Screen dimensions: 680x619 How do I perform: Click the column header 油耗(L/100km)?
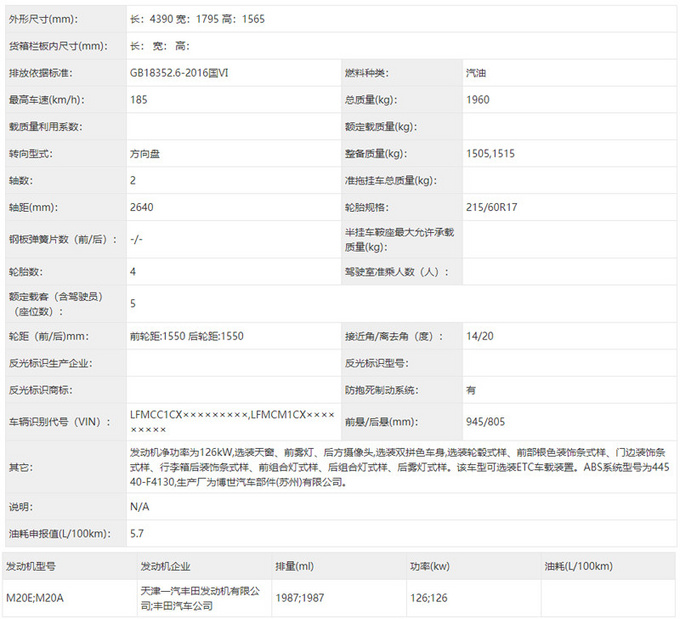(579, 566)
